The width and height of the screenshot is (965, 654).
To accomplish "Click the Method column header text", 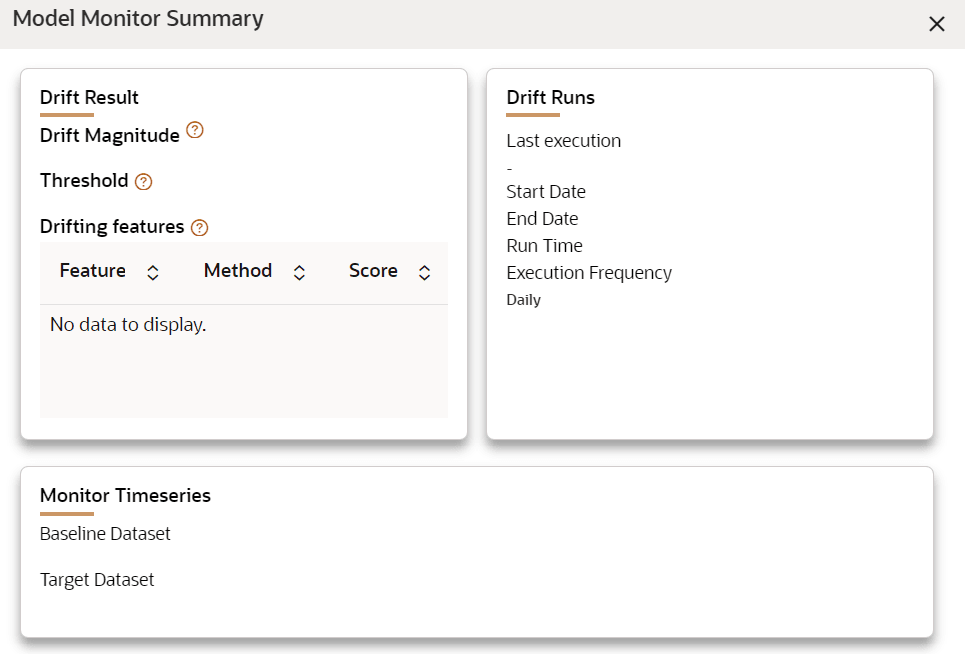I will pos(238,270).
